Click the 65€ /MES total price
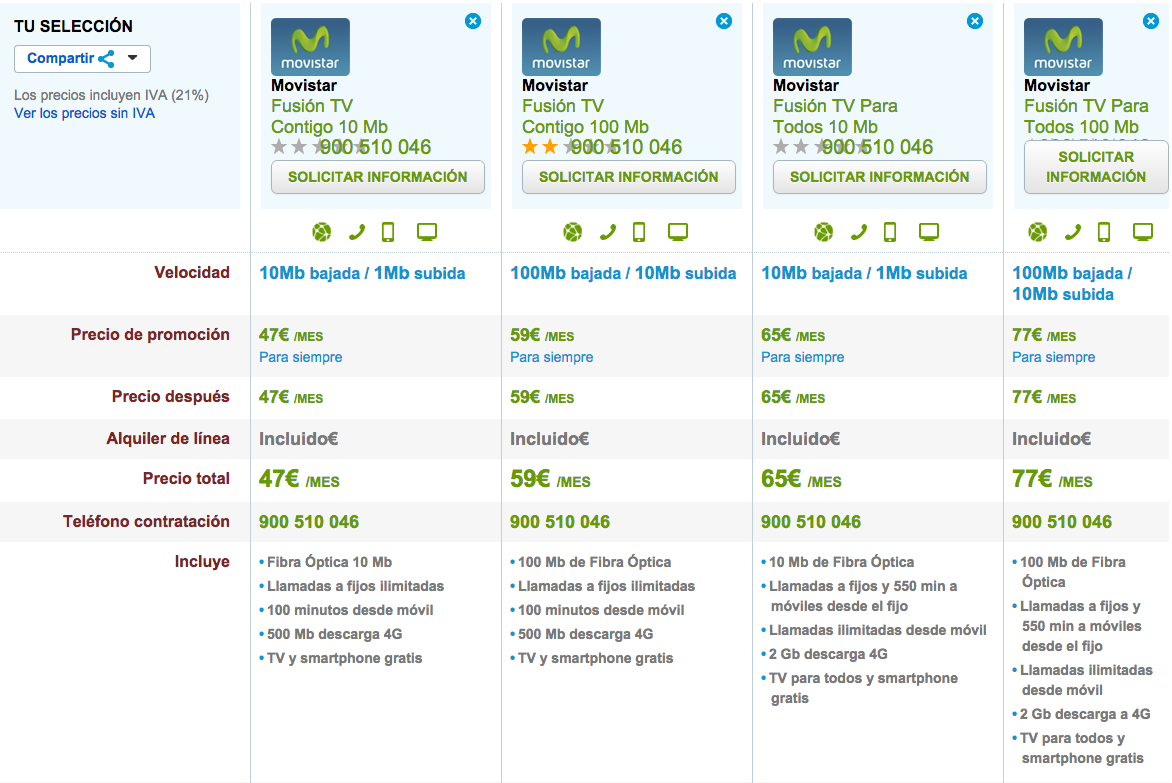Screen dimensions: 1172x783 point(801,479)
